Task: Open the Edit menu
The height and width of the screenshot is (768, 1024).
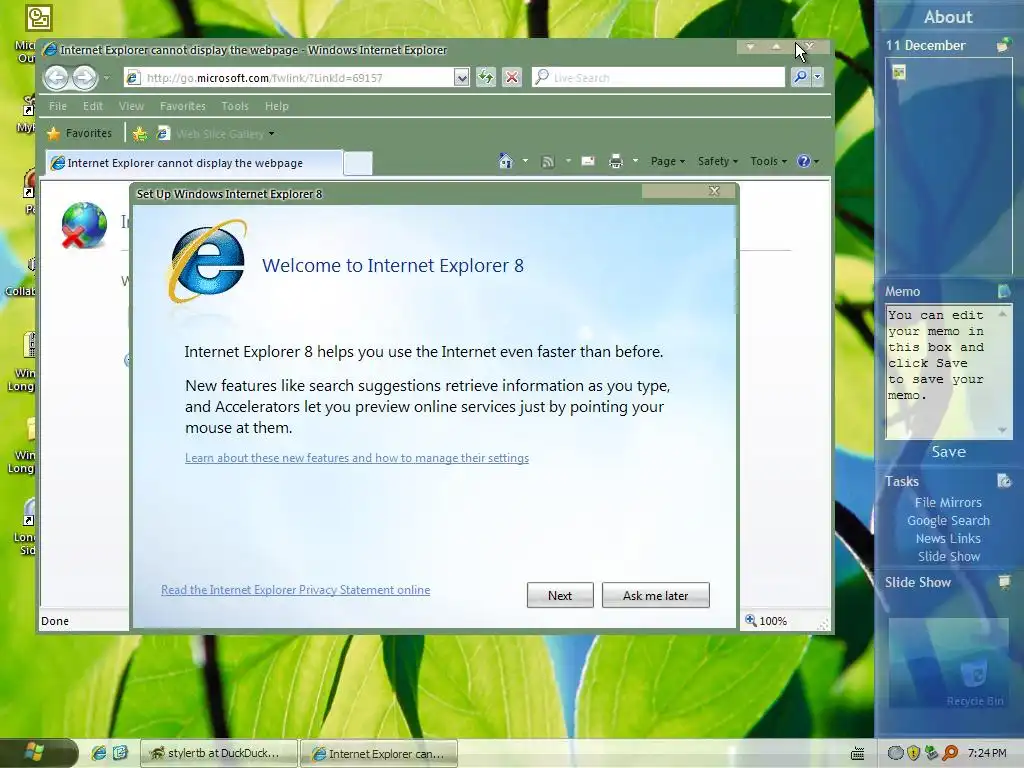Action: tap(93, 106)
